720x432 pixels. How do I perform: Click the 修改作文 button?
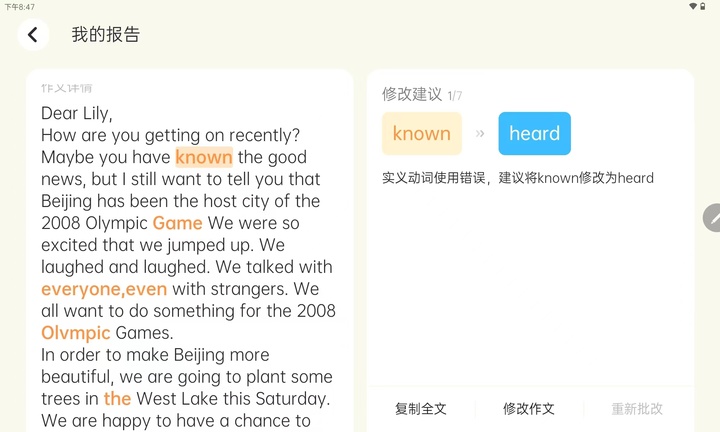[529, 409]
